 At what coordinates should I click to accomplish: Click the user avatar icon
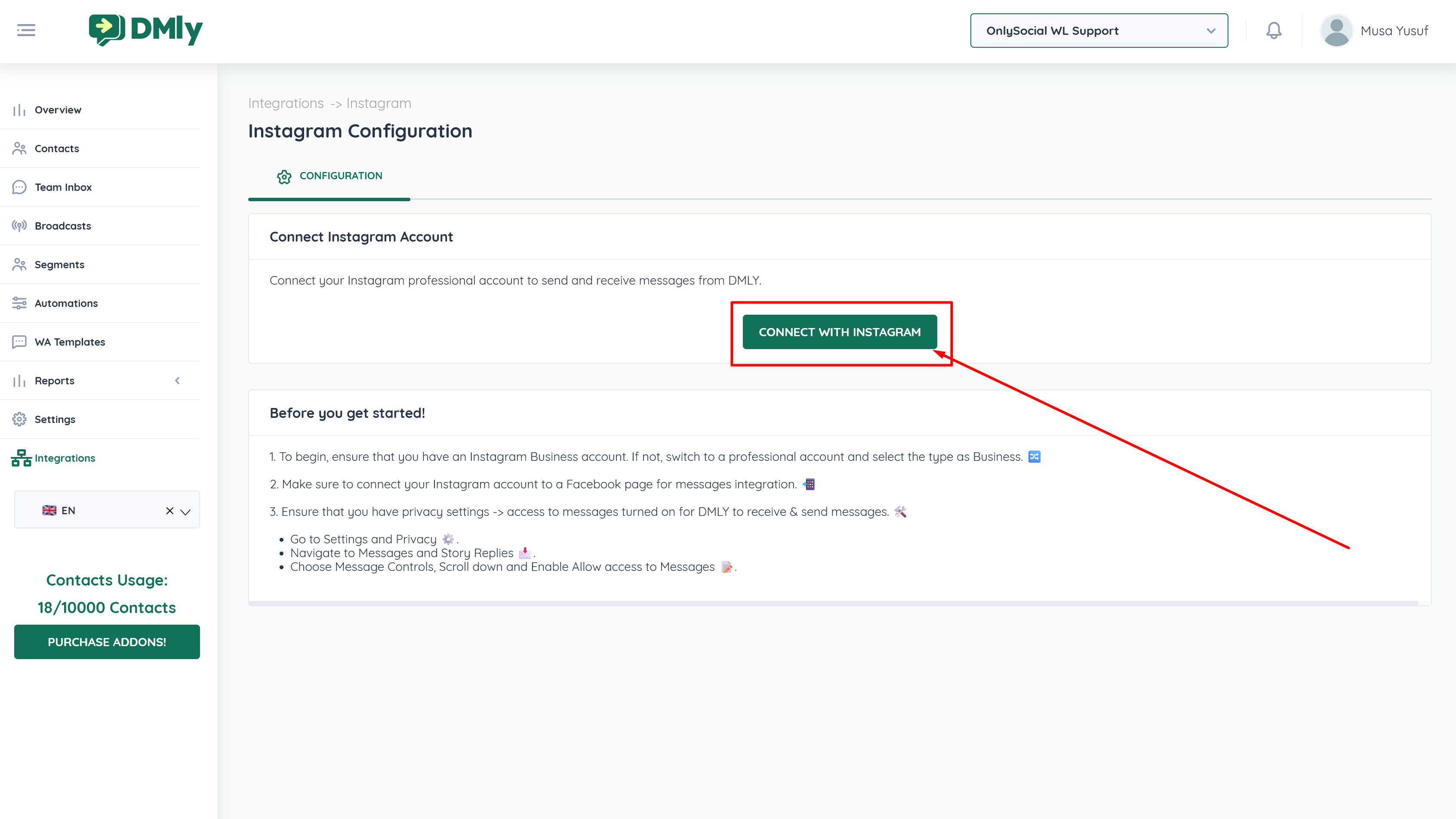1336,31
